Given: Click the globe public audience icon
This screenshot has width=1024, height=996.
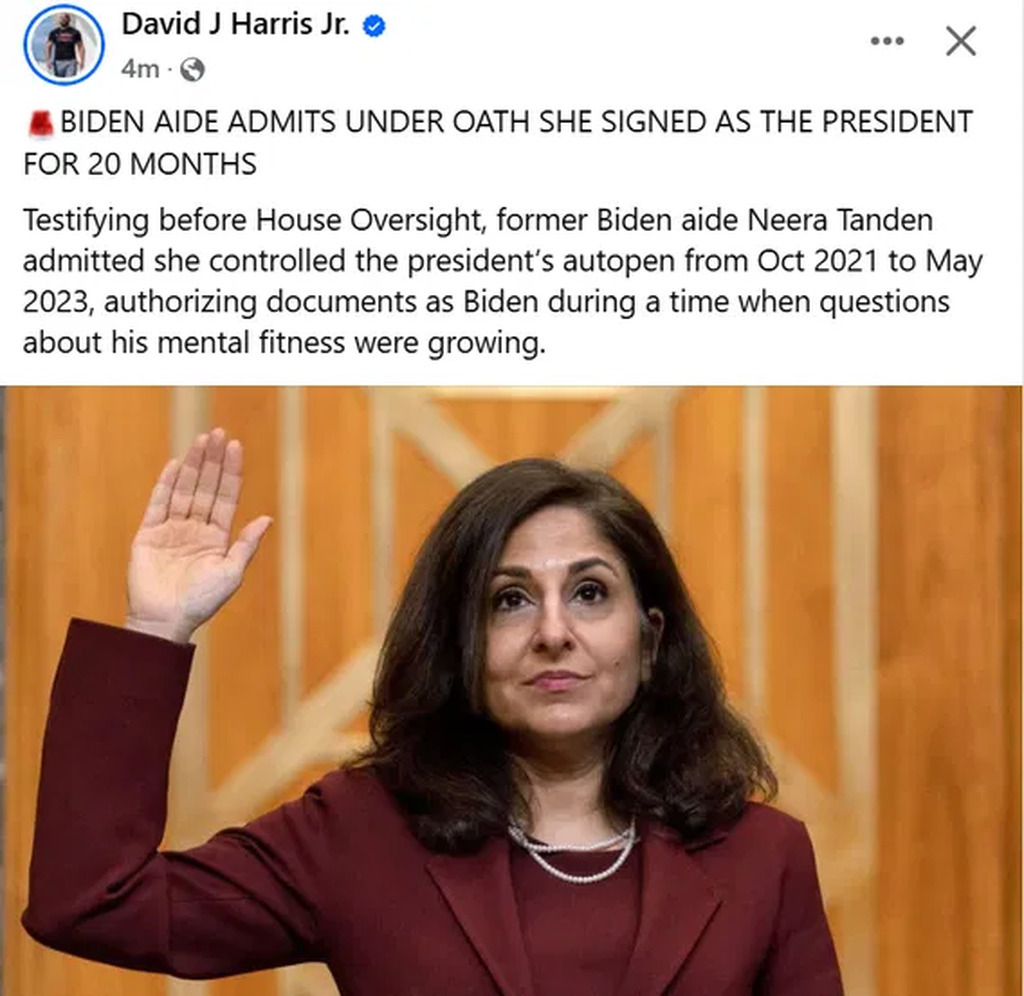Looking at the screenshot, I should [192, 69].
